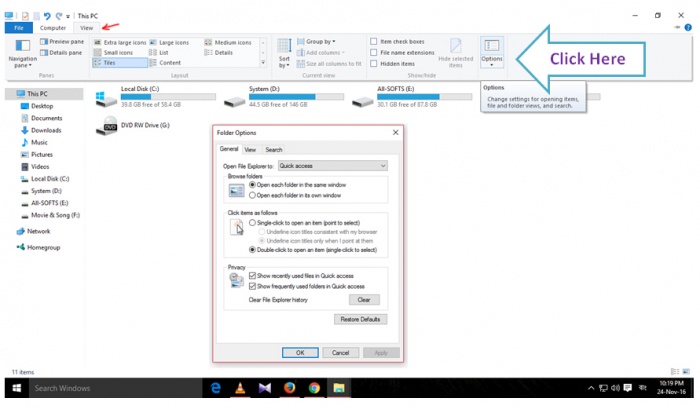Show hidden system tray icons
This screenshot has width=700, height=409.
(591, 388)
